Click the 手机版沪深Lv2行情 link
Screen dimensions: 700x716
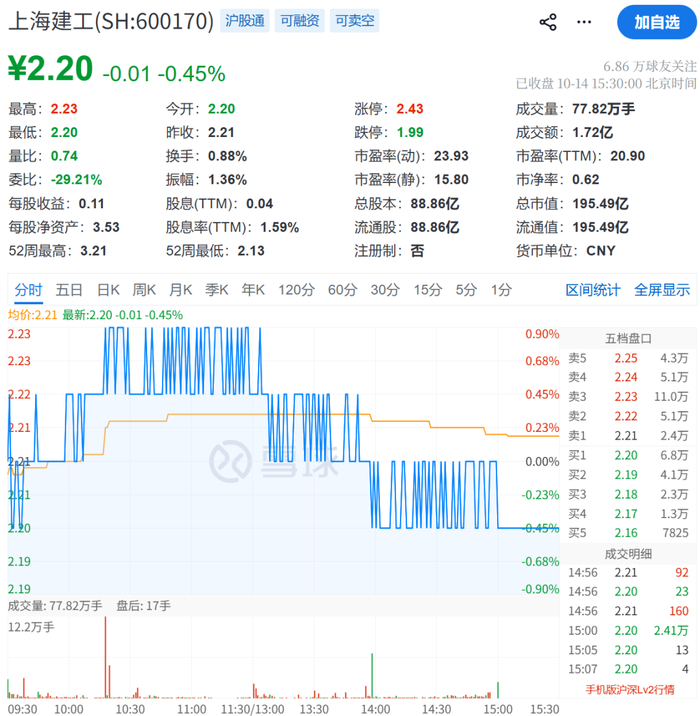[630, 690]
